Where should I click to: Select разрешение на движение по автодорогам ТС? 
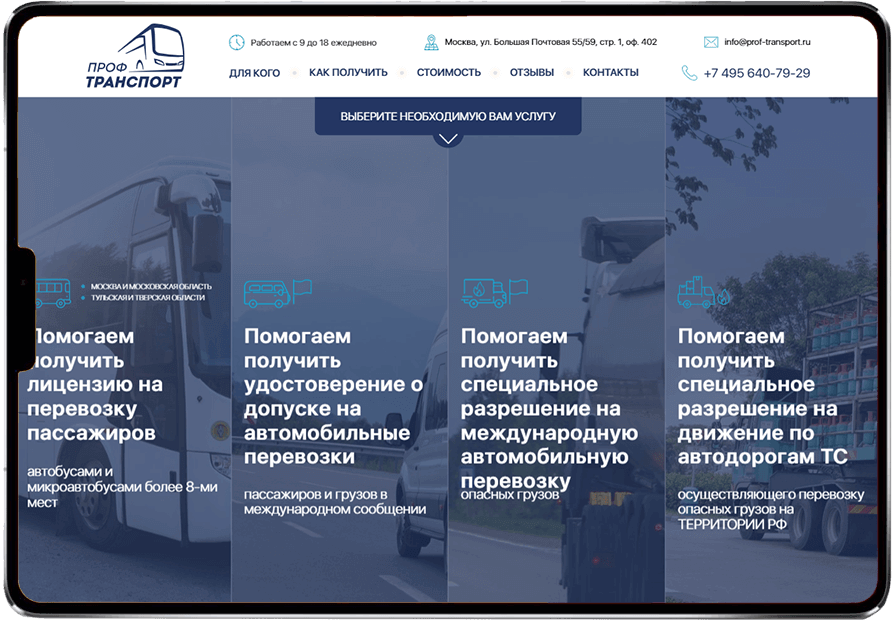pos(762,396)
